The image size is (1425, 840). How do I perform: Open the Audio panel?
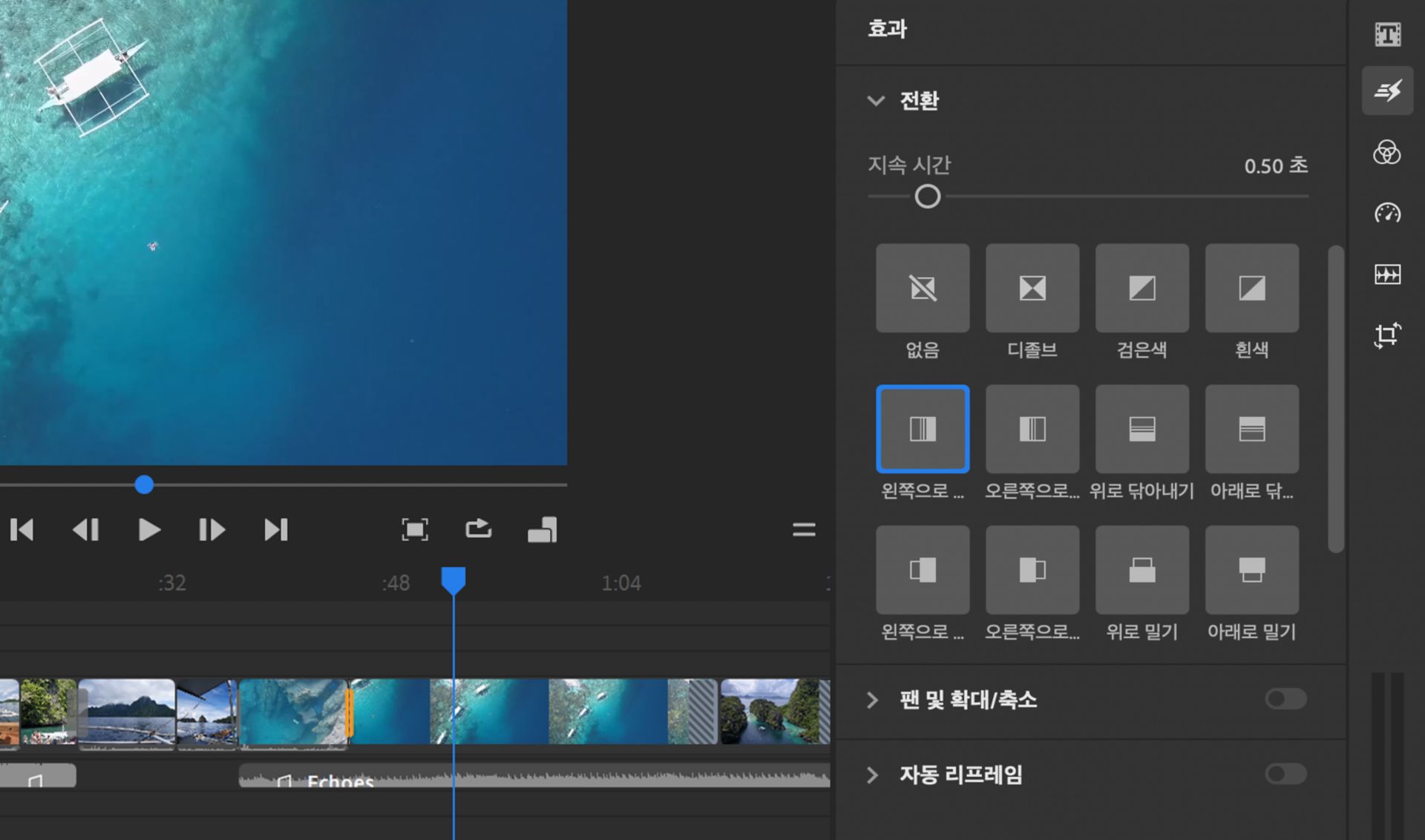(1387, 276)
